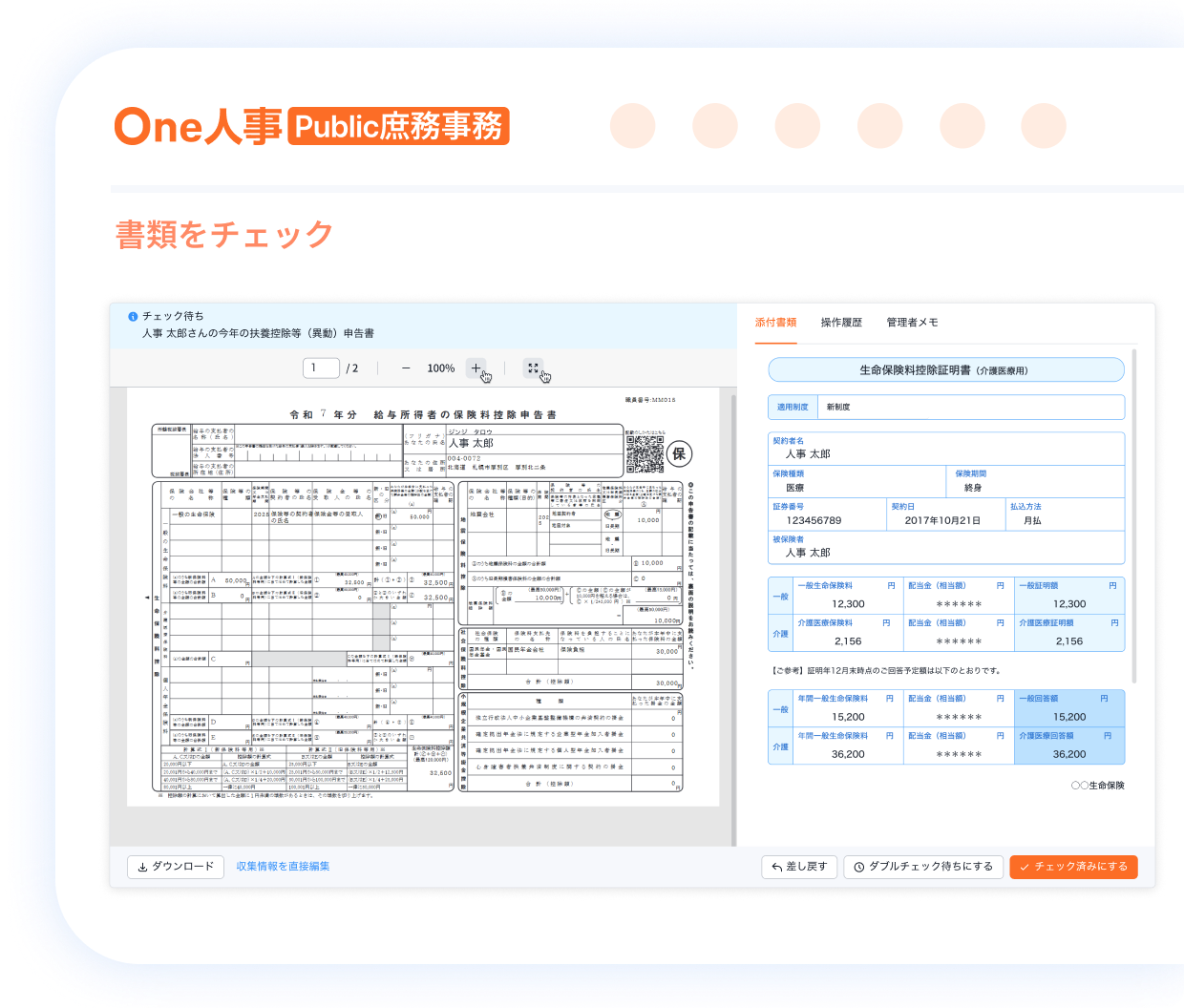Screen dimensions: 1184x1008
Task: Zoom out with the minus icon
Action: tap(406, 367)
